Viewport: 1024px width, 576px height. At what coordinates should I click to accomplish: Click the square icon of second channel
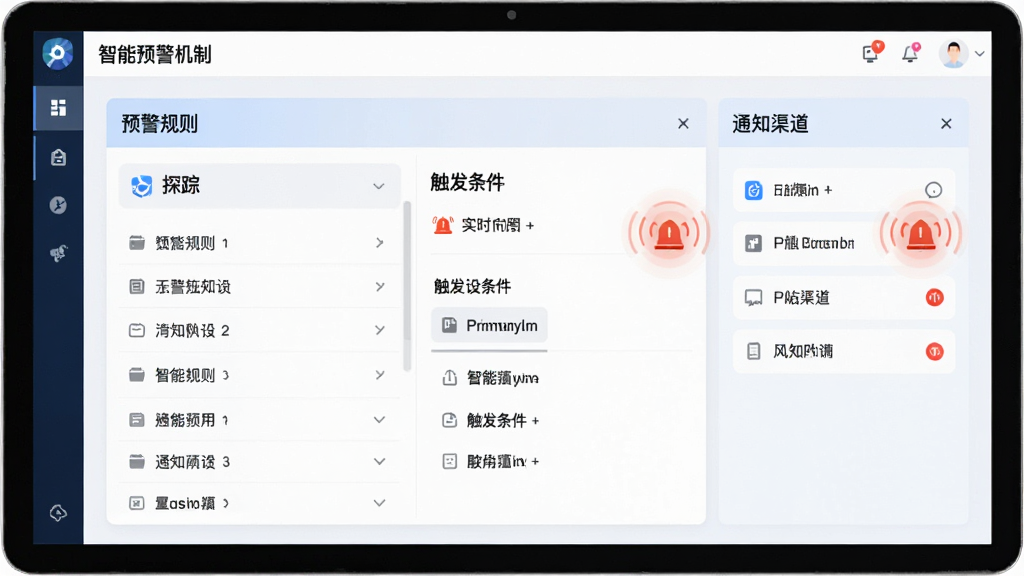click(x=754, y=244)
